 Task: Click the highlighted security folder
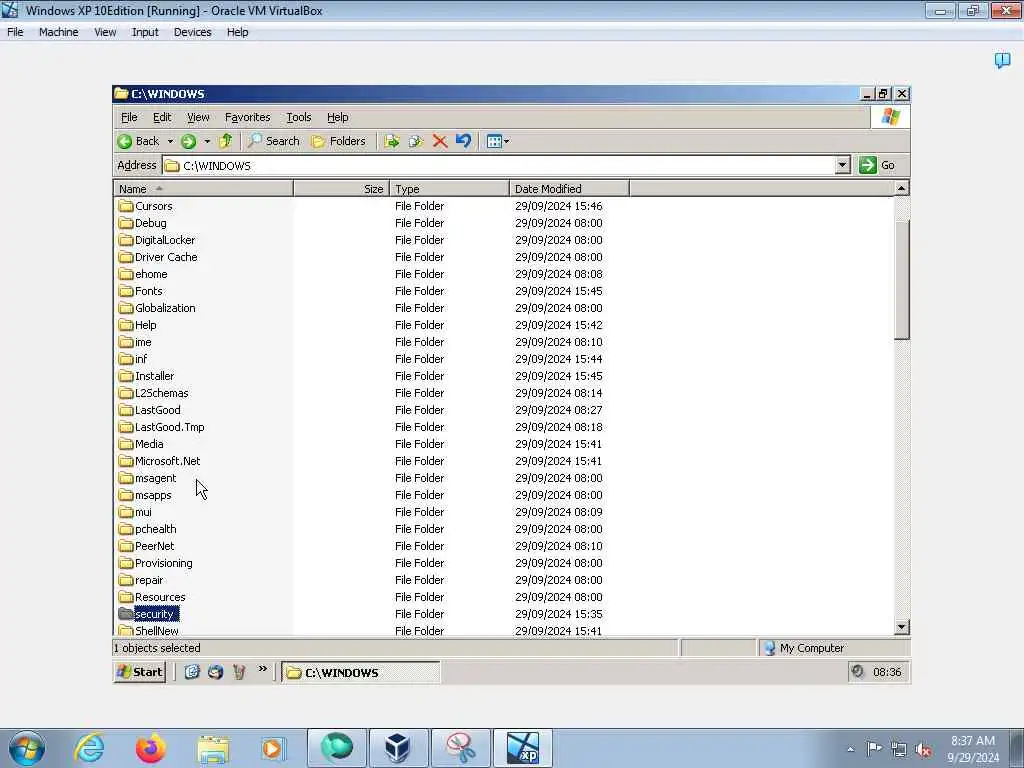click(x=149, y=614)
